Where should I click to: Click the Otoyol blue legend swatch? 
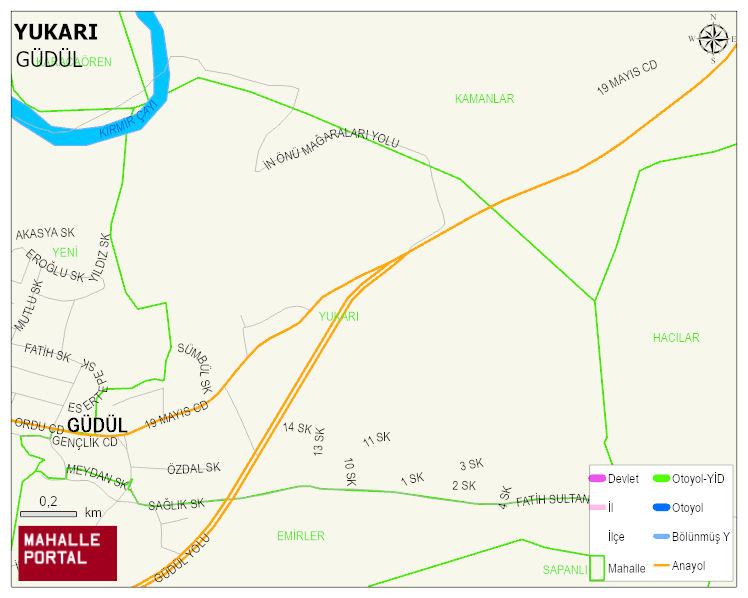pos(661,507)
